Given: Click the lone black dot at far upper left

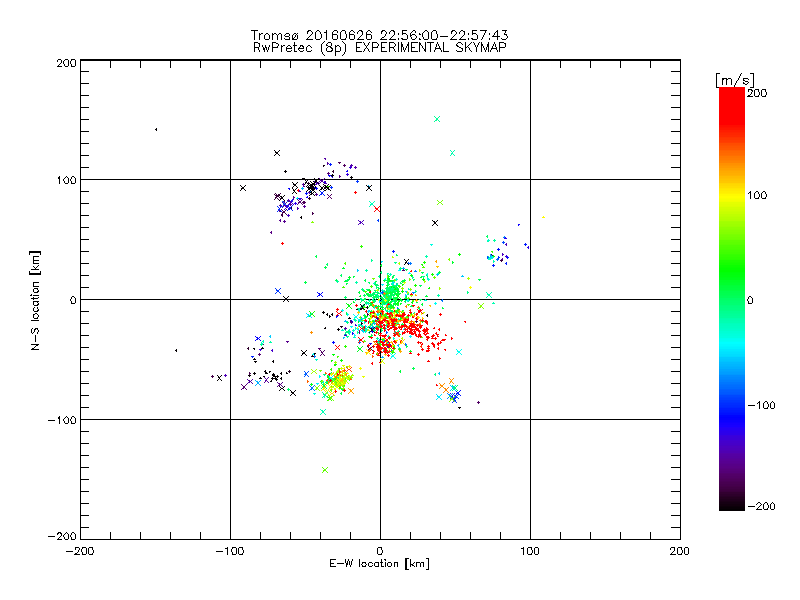Looking at the screenshot, I should (156, 130).
